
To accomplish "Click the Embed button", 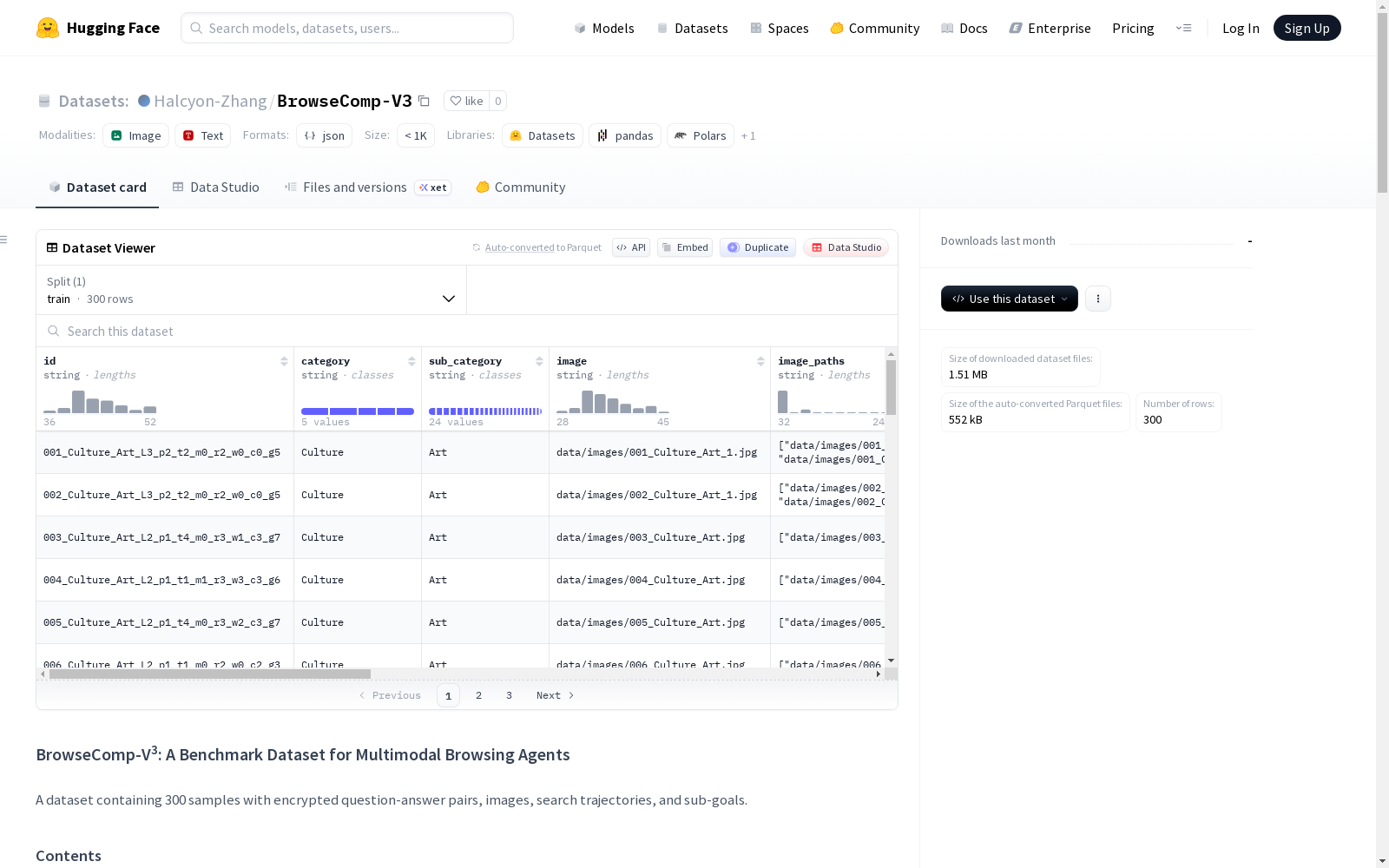I will (x=685, y=247).
